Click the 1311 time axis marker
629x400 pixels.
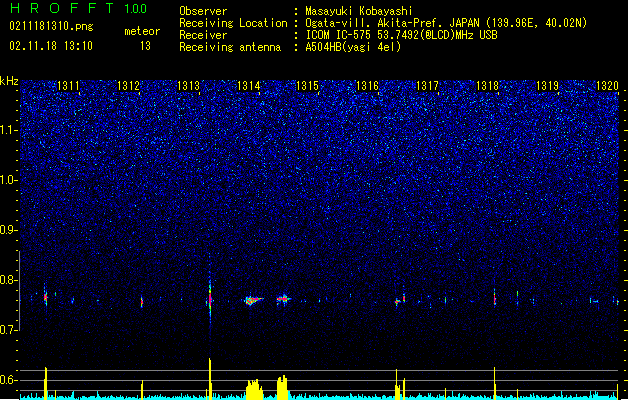point(68,86)
